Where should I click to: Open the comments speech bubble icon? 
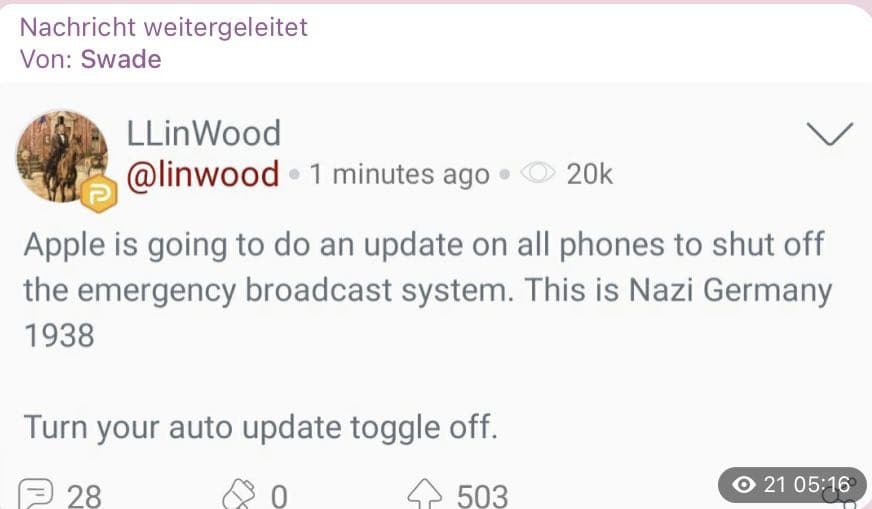point(36,493)
